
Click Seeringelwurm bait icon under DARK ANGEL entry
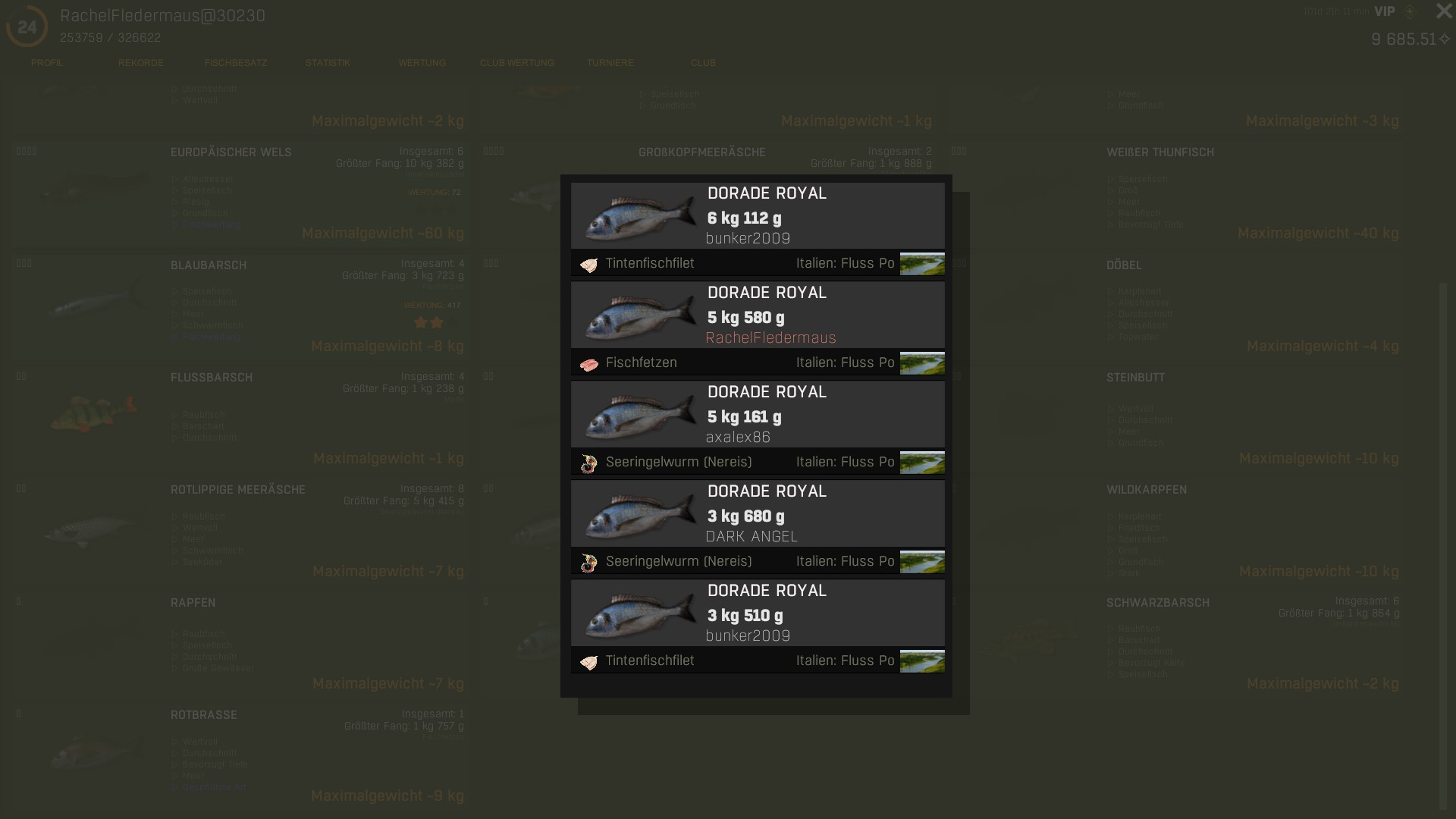pos(588,563)
